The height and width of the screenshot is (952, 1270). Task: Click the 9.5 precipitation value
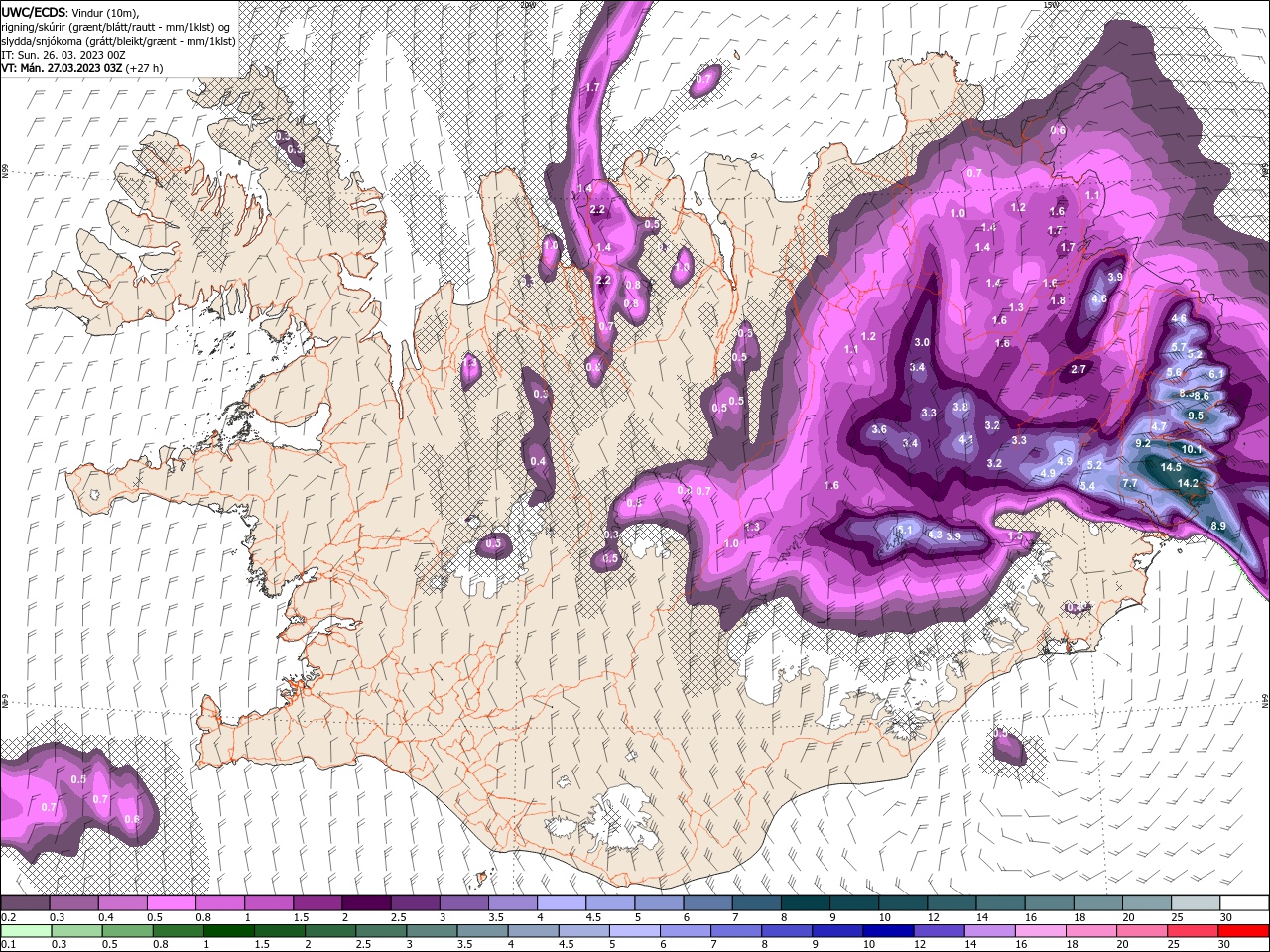tap(1195, 416)
